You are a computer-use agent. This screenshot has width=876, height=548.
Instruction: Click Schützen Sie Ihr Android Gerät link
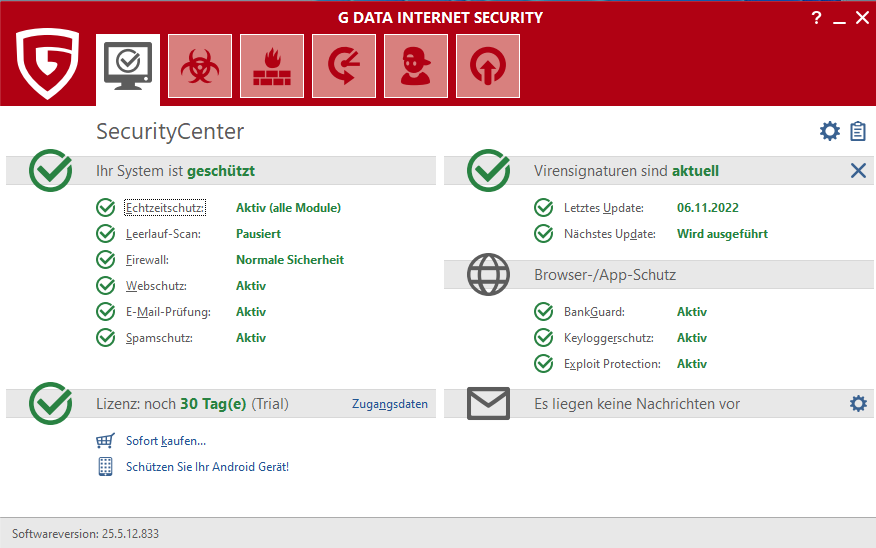click(x=207, y=466)
